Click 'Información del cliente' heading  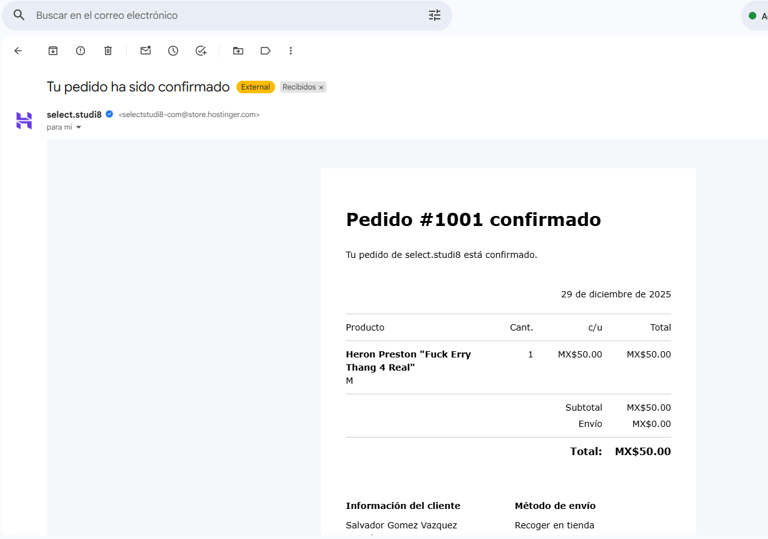coord(403,506)
